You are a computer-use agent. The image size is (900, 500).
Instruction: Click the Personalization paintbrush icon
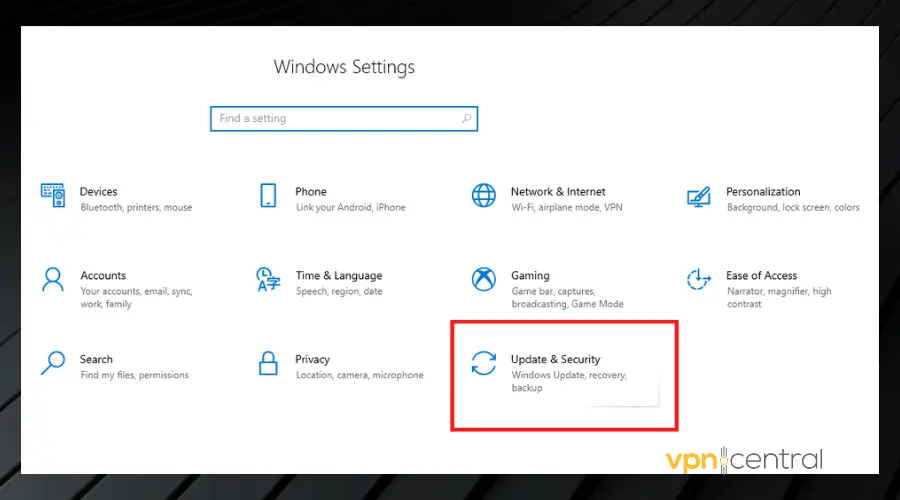click(x=699, y=197)
